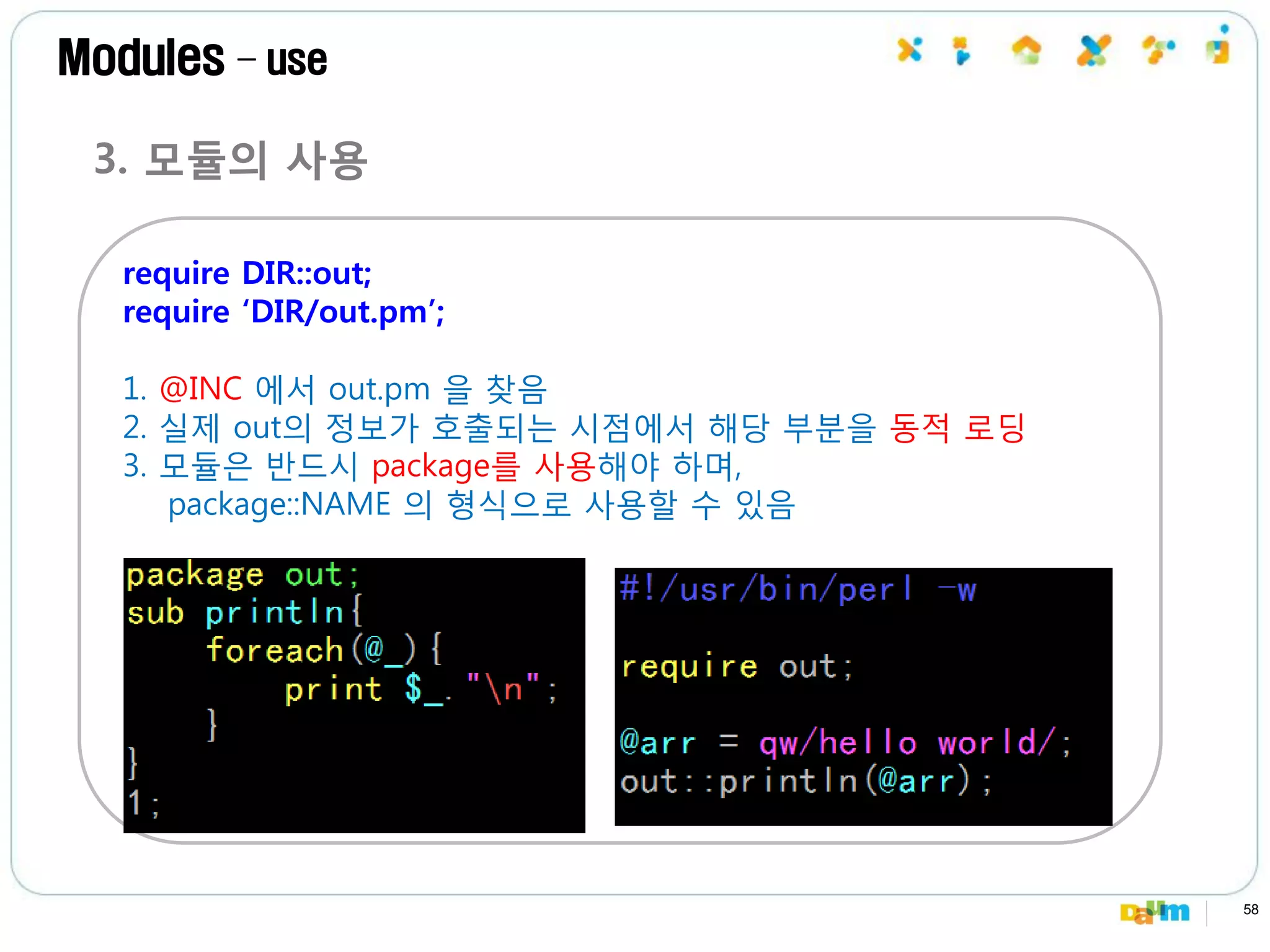Click the blue-orange X-shaped icon at top
The height and width of the screenshot is (952, 1270).
(x=910, y=50)
